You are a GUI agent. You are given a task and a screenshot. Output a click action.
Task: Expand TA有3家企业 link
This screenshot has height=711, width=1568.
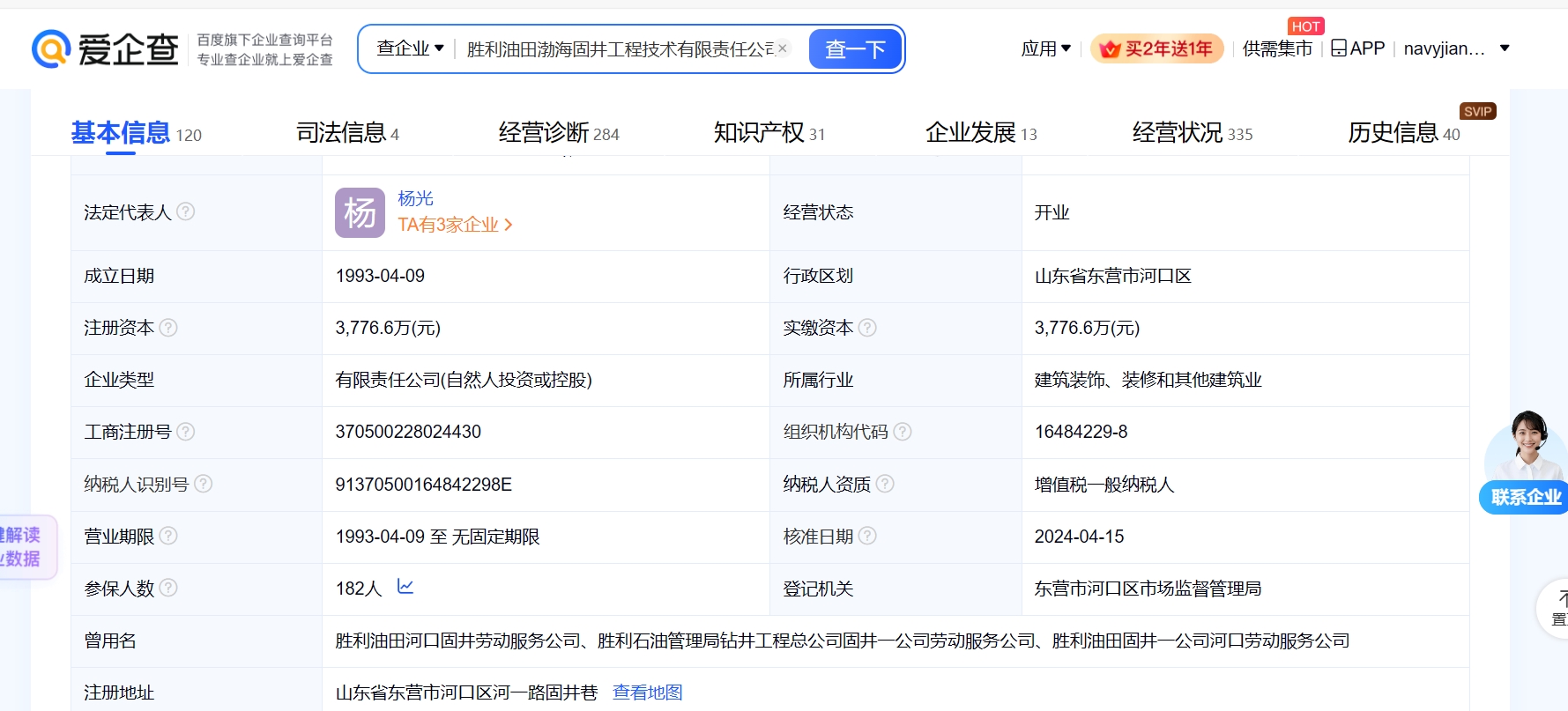pos(455,226)
